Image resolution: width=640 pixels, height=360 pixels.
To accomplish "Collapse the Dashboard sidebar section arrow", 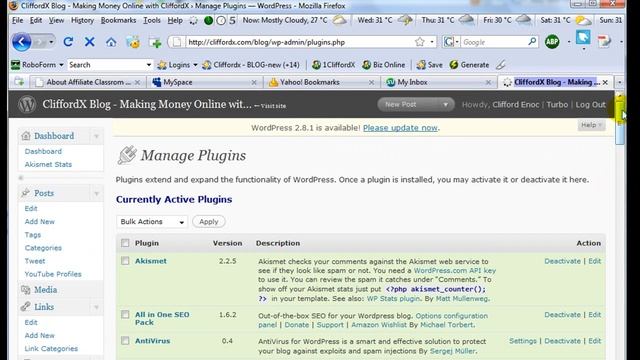I will click(97, 136).
